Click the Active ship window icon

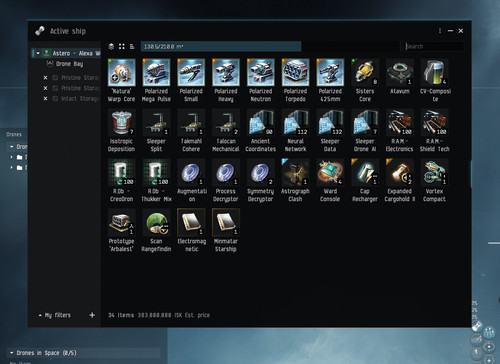(40, 31)
